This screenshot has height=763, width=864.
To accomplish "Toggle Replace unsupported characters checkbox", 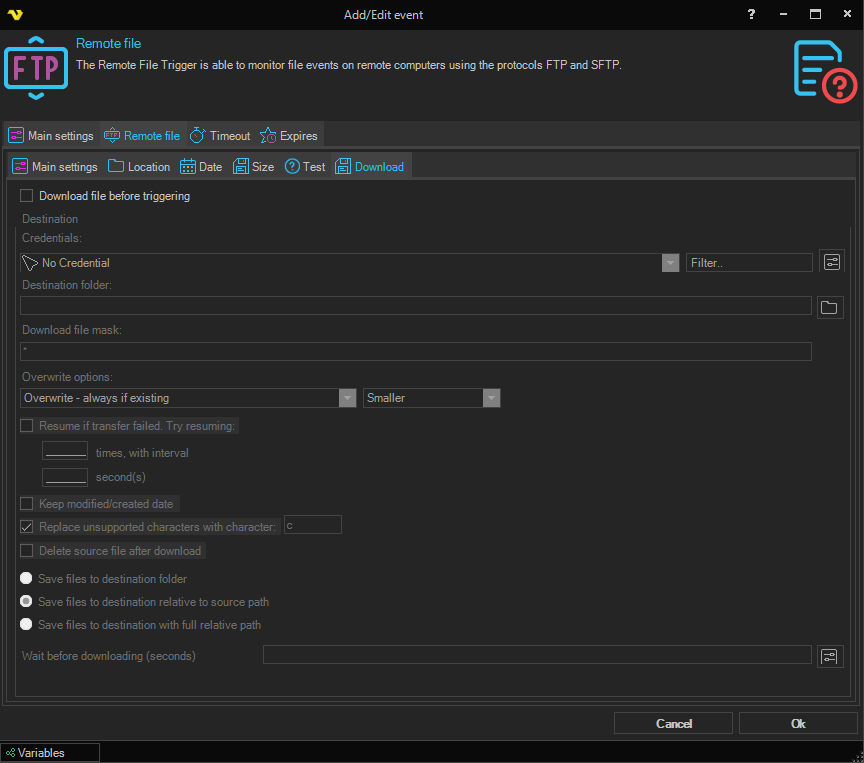I will (x=27, y=527).
